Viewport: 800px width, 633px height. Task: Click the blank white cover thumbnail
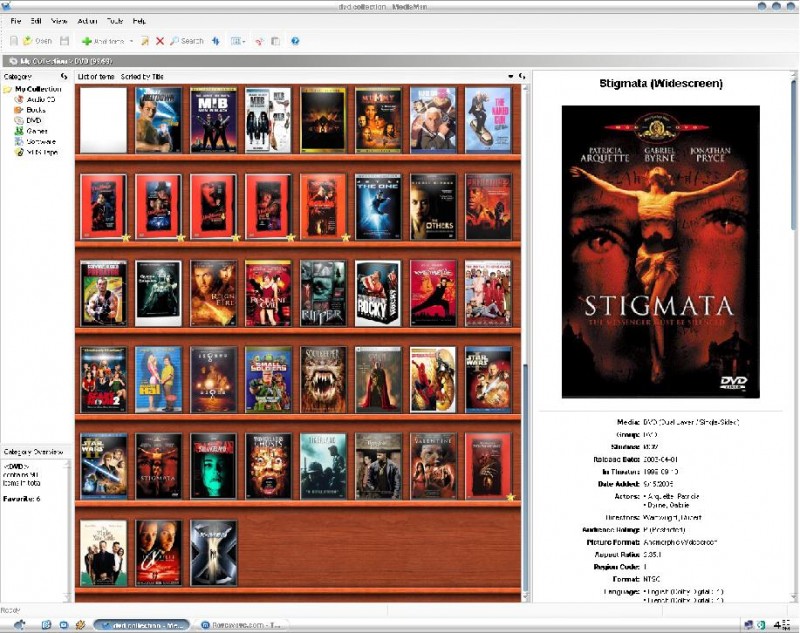[103, 120]
